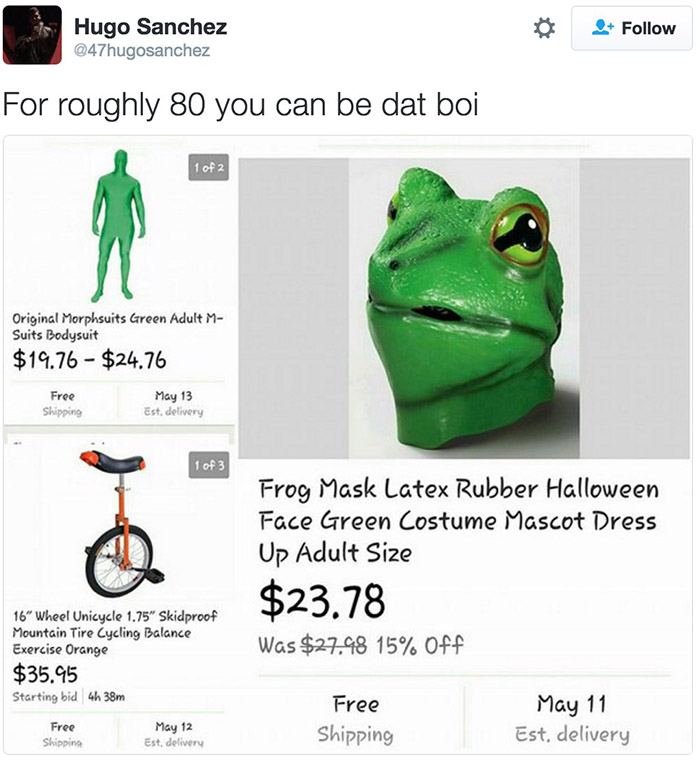Click the $19.76 - $24.76 price range

(x=89, y=360)
